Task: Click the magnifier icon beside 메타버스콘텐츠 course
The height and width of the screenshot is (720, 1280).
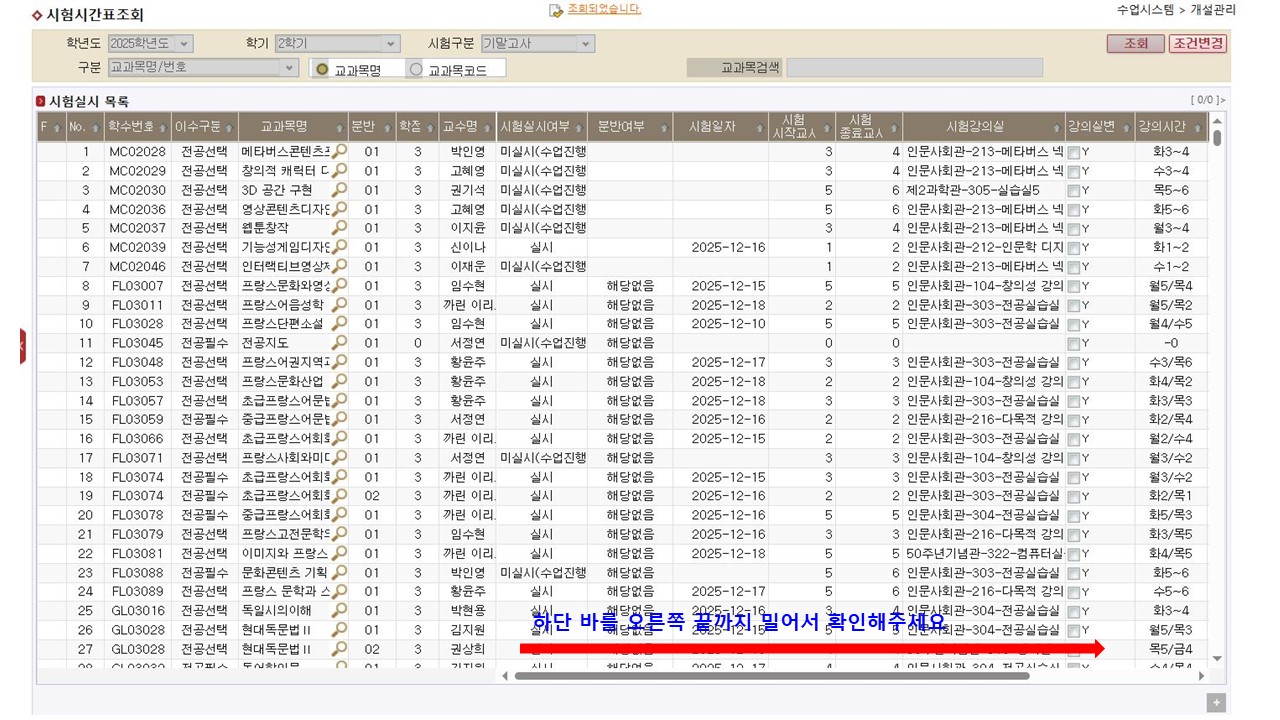Action: click(340, 152)
